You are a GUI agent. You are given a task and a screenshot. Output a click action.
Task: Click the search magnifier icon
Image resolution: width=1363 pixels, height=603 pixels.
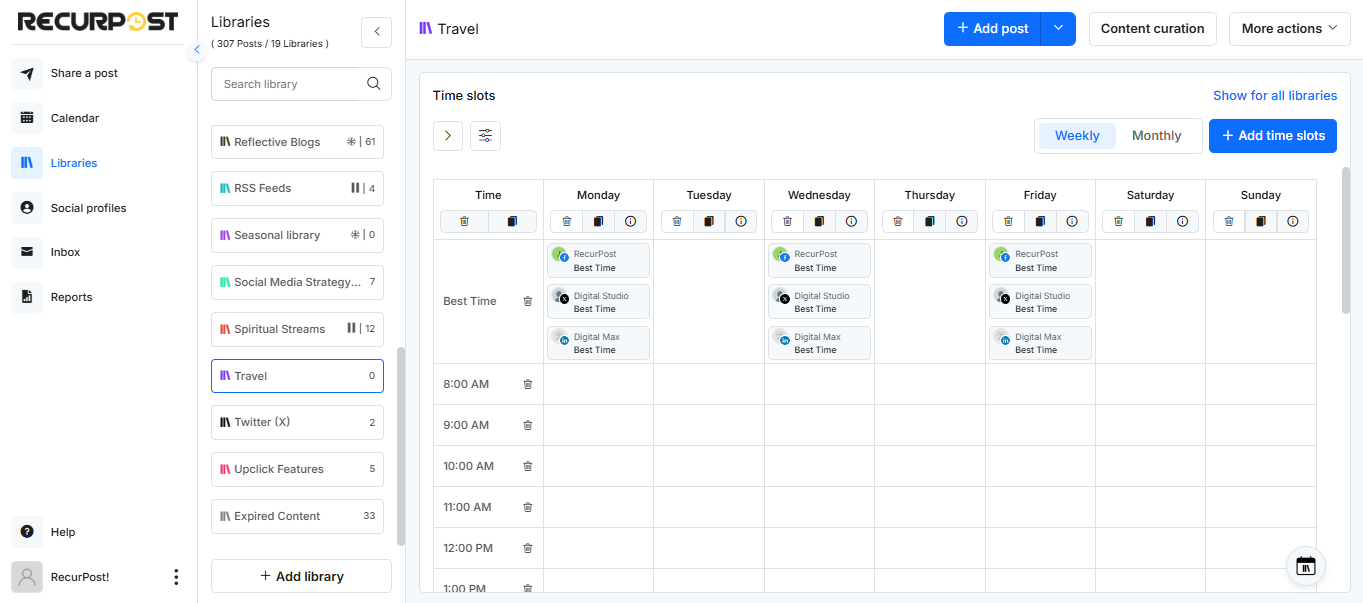tap(374, 84)
